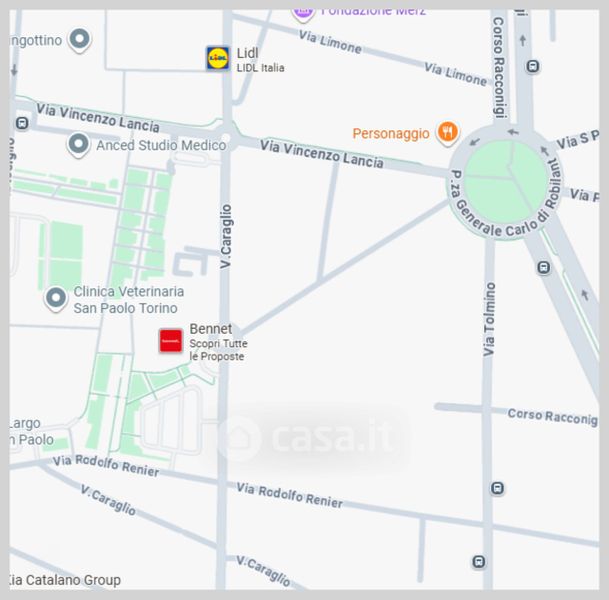The width and height of the screenshot is (609, 600).
Task: Open the Personaggio restaurant fork icon
Action: tap(448, 132)
